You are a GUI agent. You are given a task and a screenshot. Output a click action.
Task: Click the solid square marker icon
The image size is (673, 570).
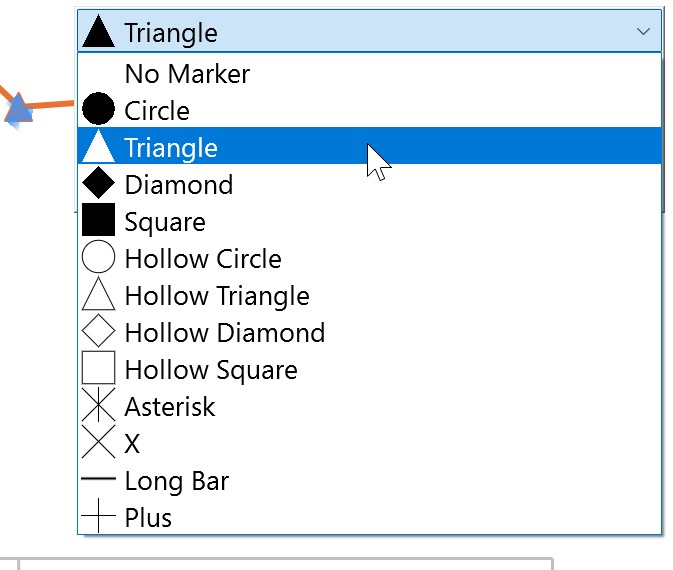coord(98,221)
